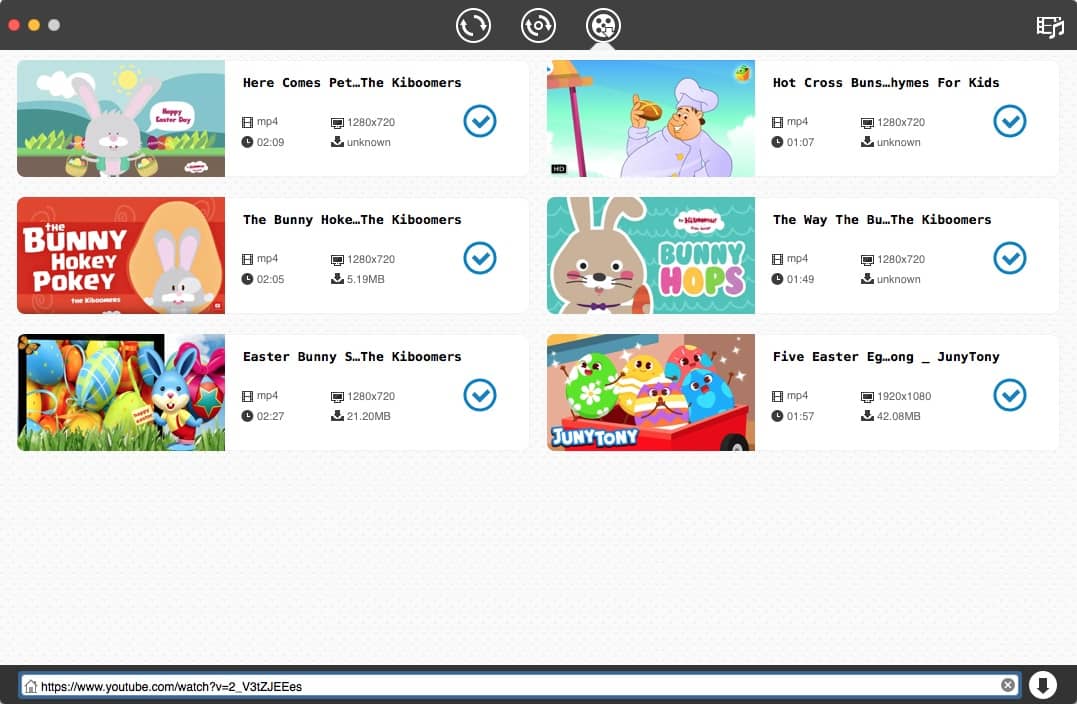Viewport: 1077px width, 704px height.
Task: Open the media library icon at top right
Action: click(x=1050, y=27)
